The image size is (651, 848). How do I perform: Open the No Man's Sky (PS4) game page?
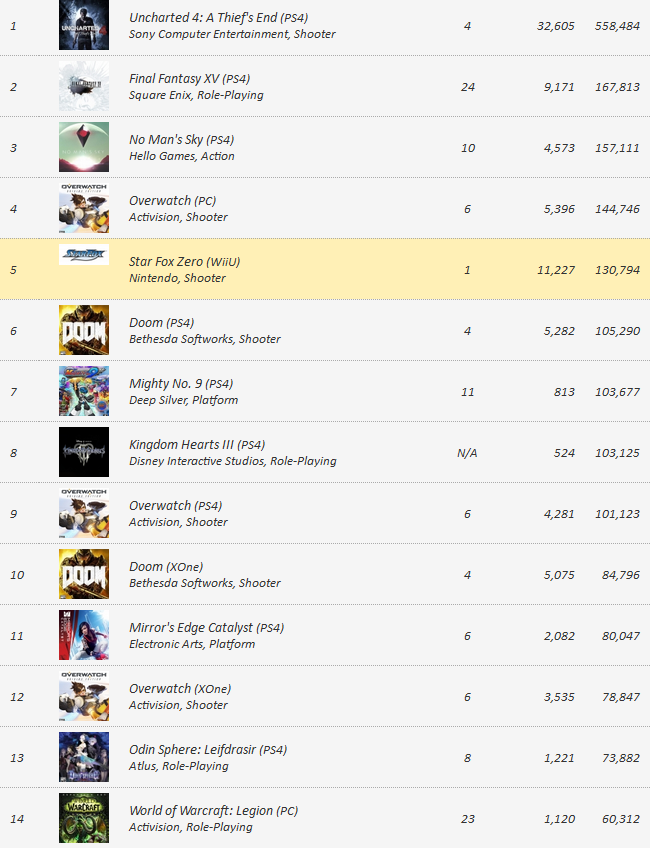(181, 140)
